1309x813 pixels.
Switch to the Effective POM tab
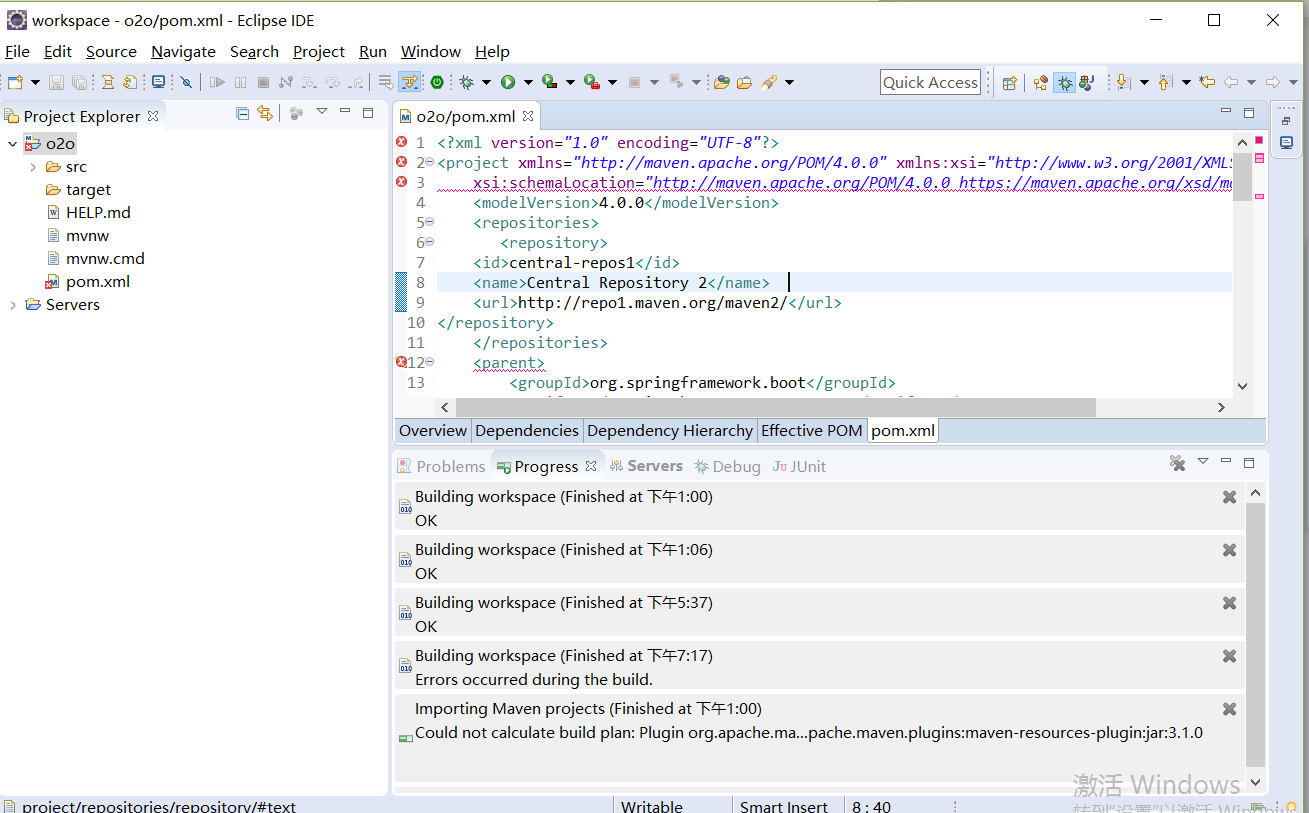[812, 431]
